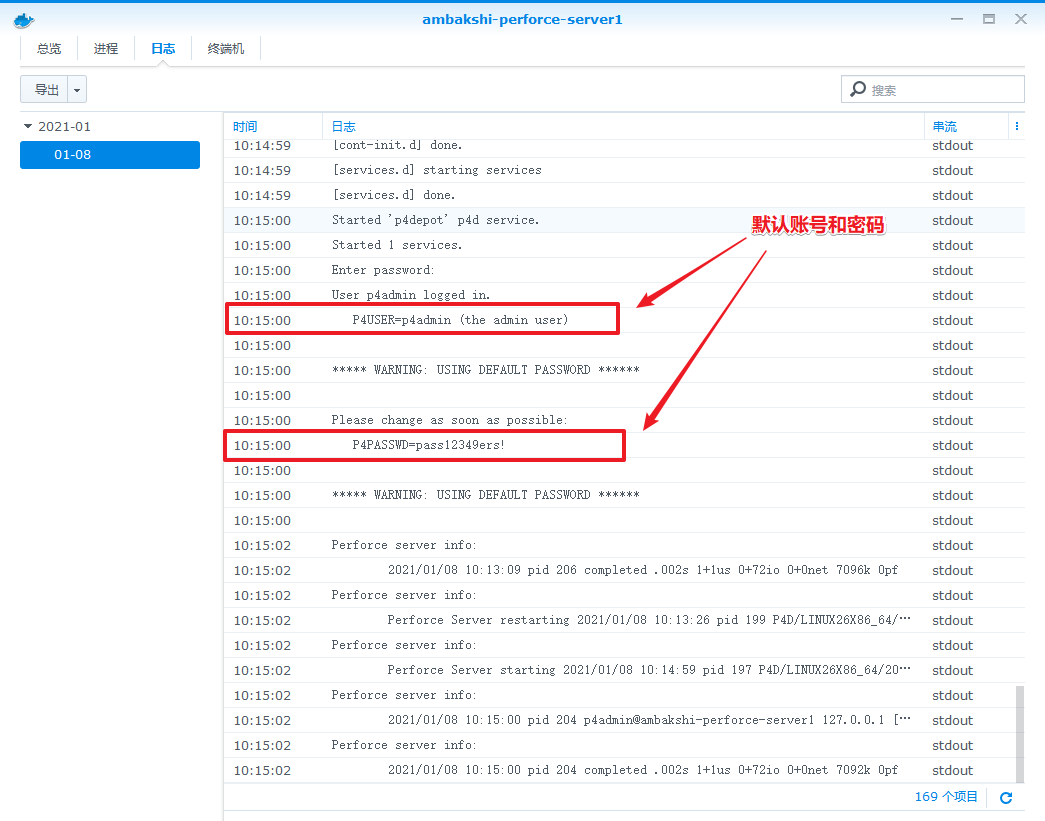Click the 169 个项目 item count

(x=946, y=797)
